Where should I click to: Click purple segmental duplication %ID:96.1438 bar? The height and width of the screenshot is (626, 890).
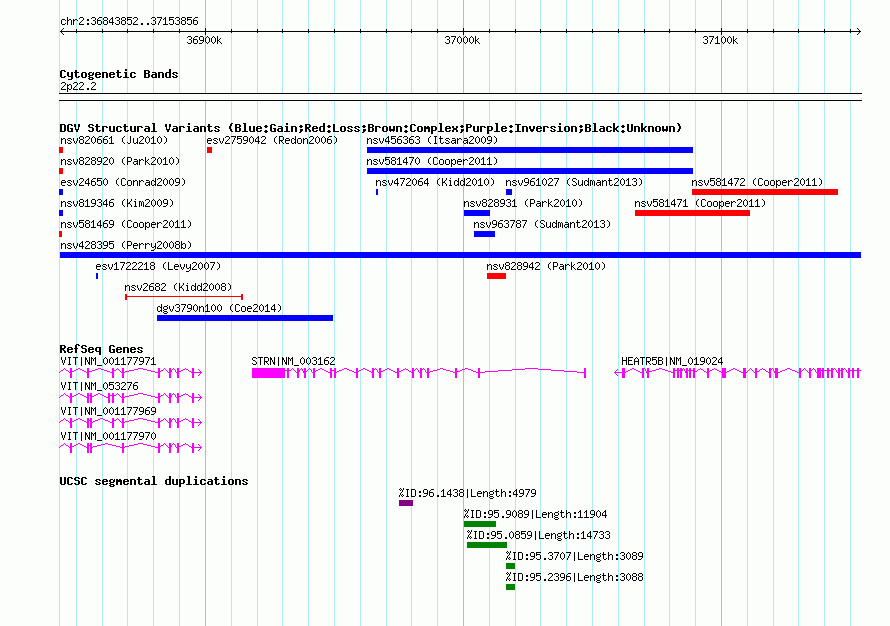[x=406, y=503]
